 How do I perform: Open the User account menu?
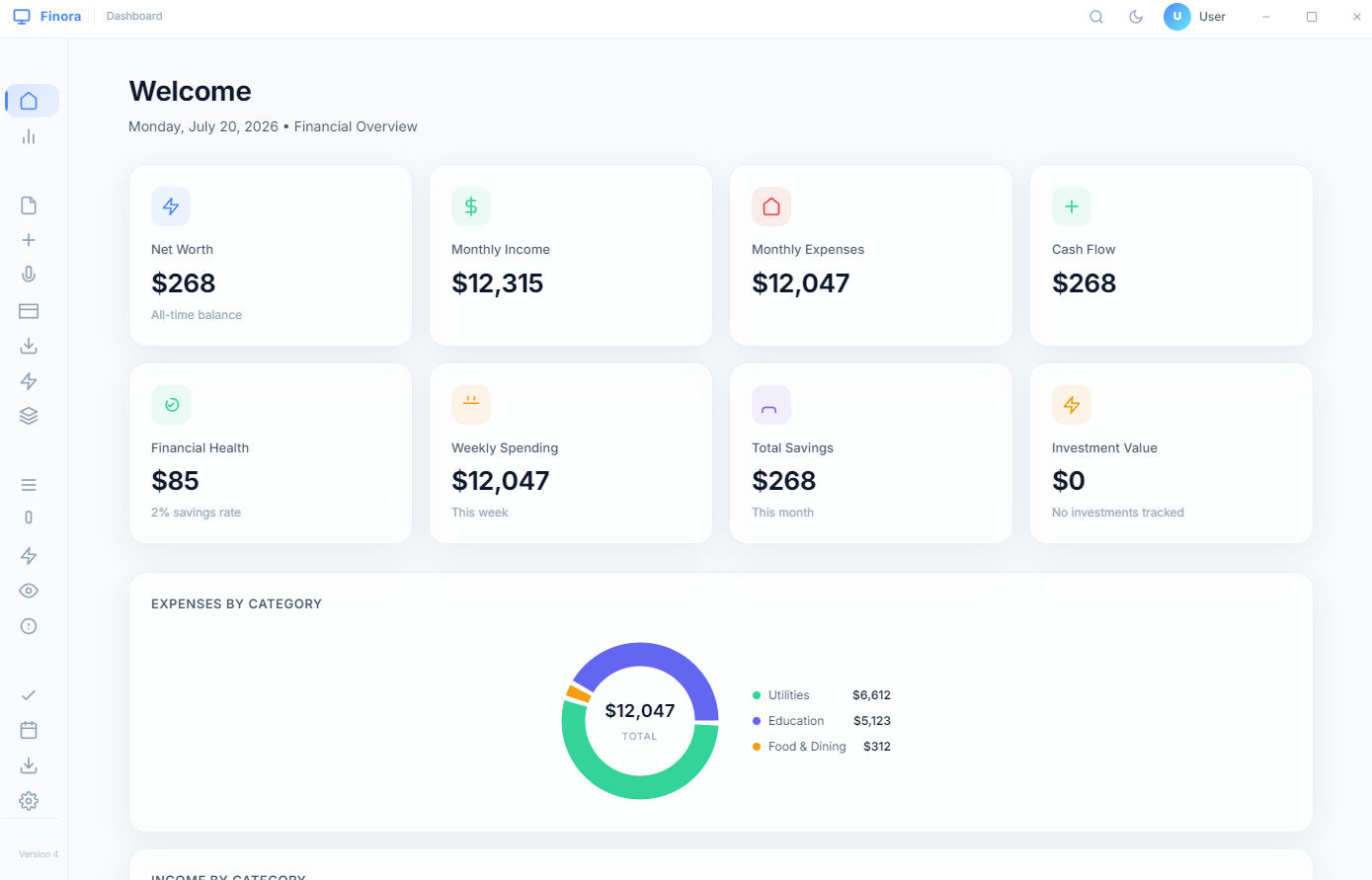coord(1195,17)
